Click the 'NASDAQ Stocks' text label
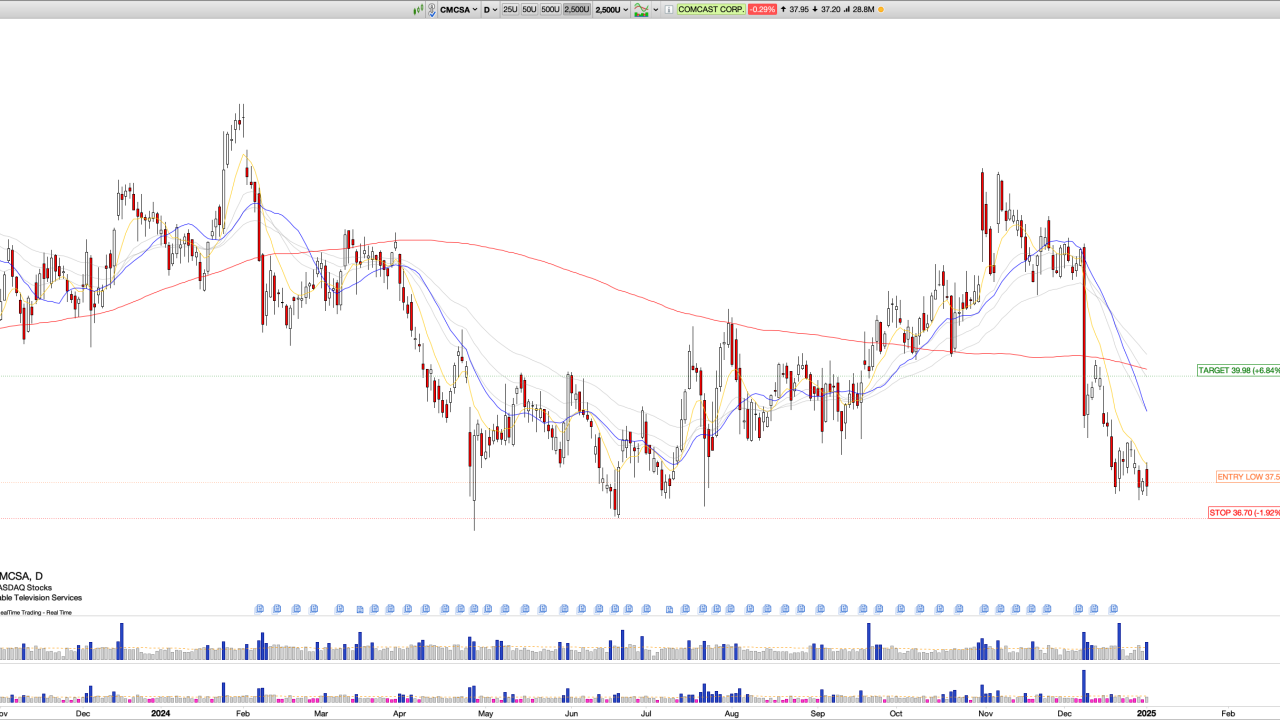Image resolution: width=1280 pixels, height=720 pixels. tap(27, 587)
